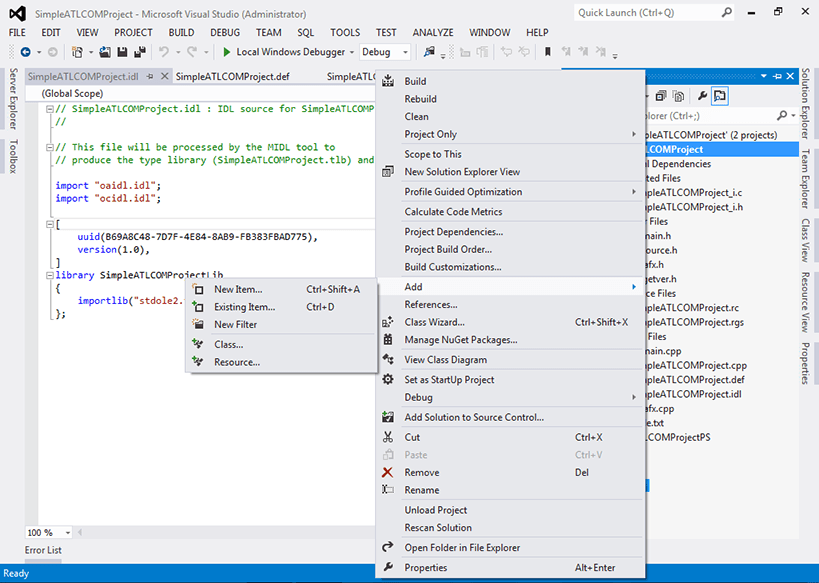Click the Collapse All icon in Solution Explorer
This screenshot has height=583, width=819.
point(661,95)
